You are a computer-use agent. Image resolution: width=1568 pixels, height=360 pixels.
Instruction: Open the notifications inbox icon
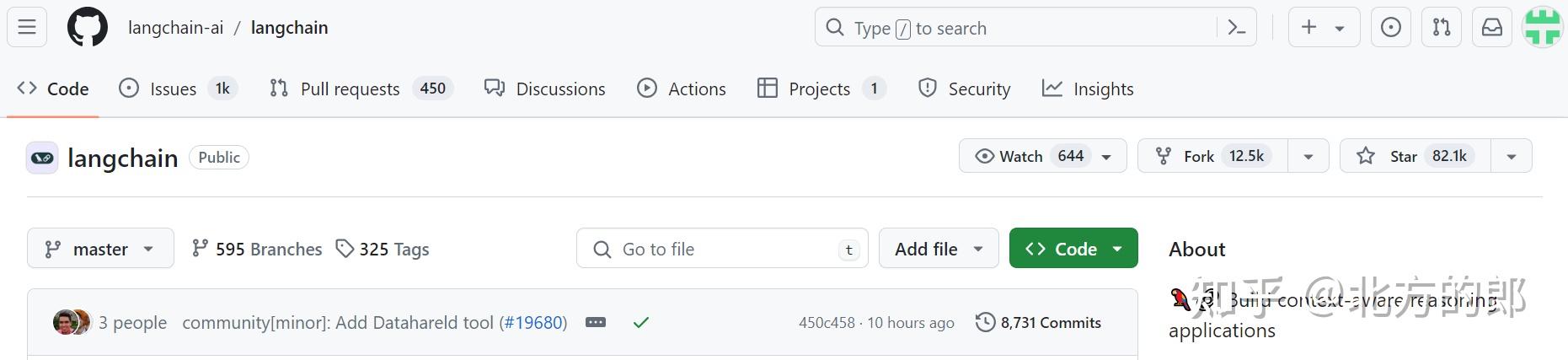click(1492, 28)
